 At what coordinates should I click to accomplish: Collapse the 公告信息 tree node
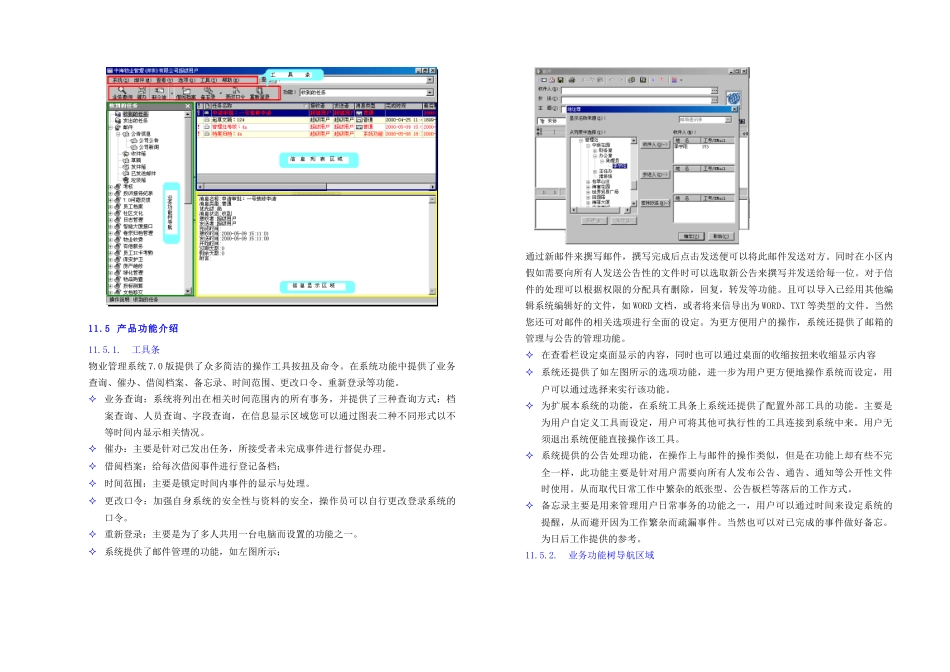118,134
